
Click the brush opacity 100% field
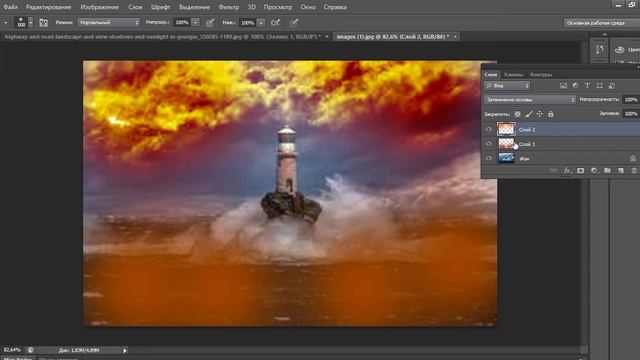[x=182, y=23]
